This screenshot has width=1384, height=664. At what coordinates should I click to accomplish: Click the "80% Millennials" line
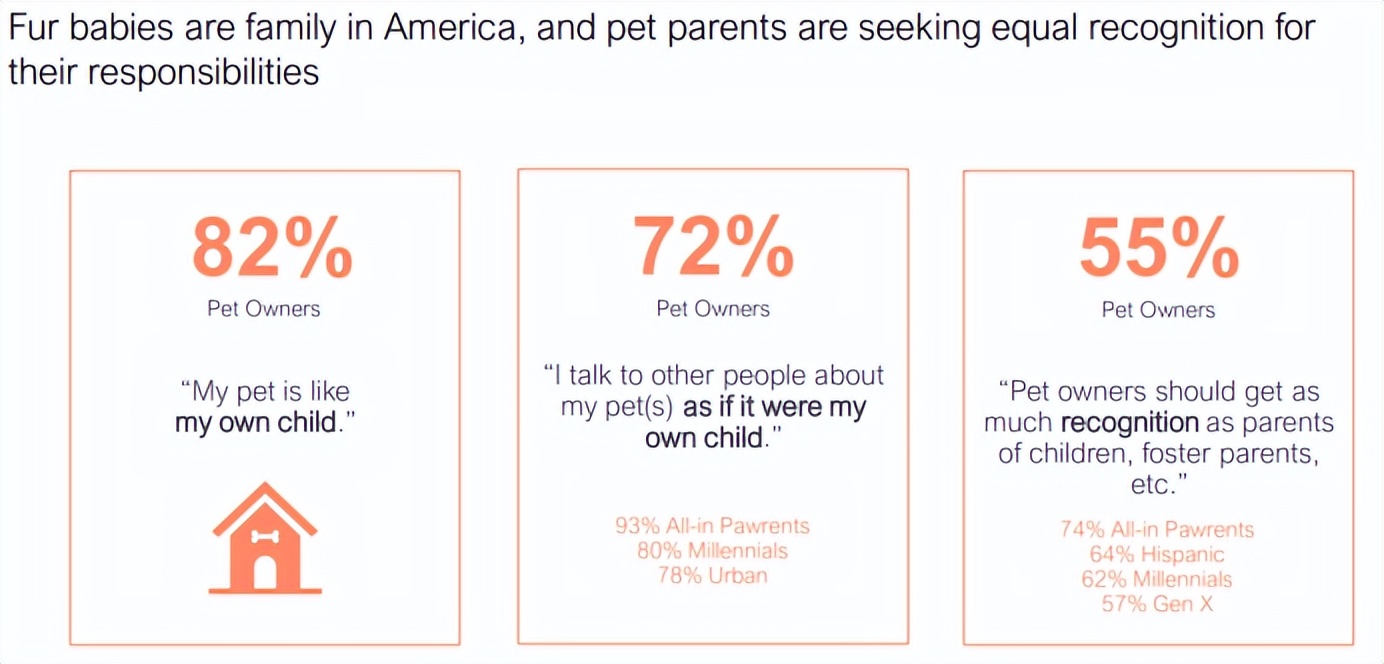pyautogui.click(x=712, y=550)
